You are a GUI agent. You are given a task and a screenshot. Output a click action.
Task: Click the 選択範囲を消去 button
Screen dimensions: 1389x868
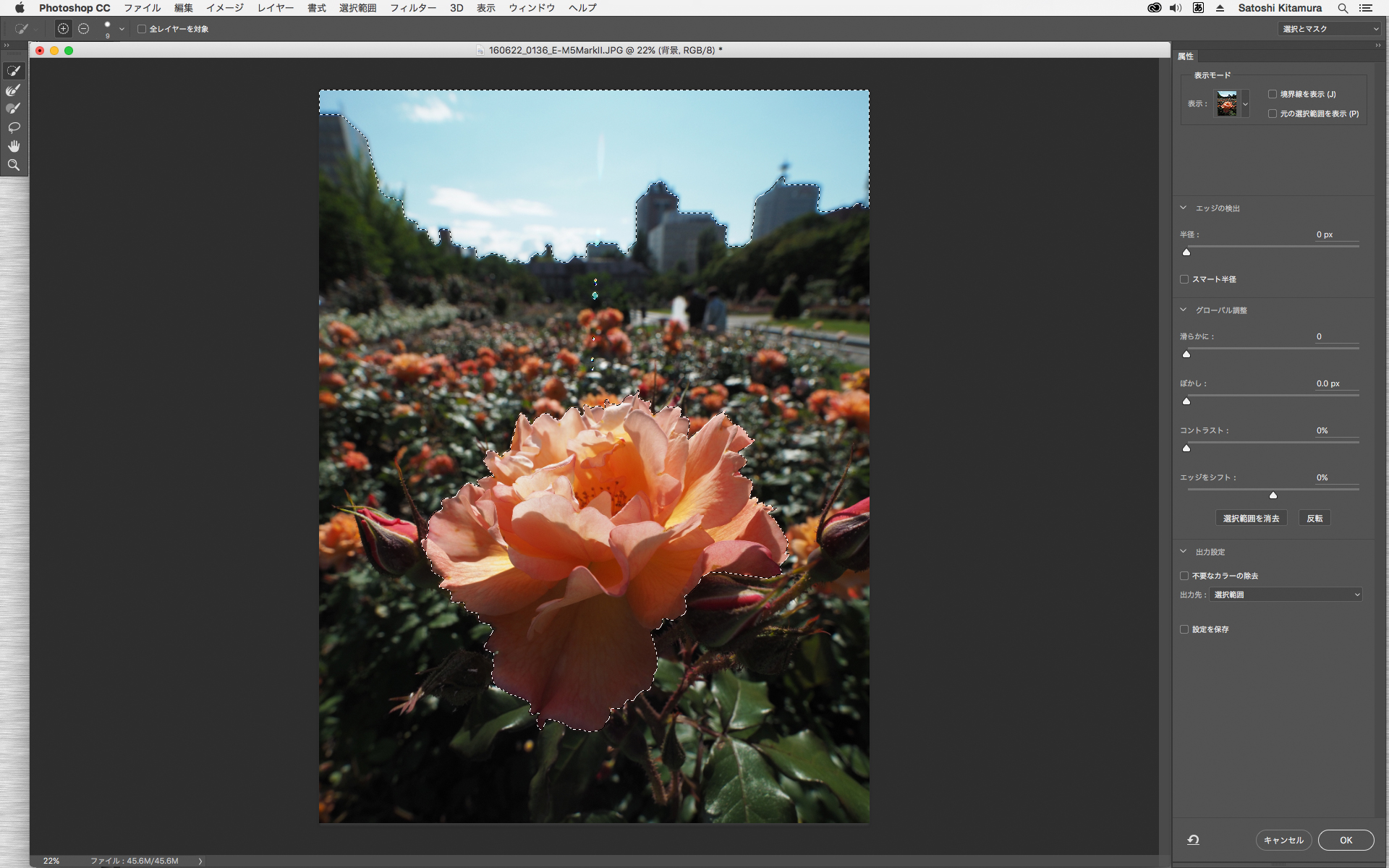(x=1251, y=518)
